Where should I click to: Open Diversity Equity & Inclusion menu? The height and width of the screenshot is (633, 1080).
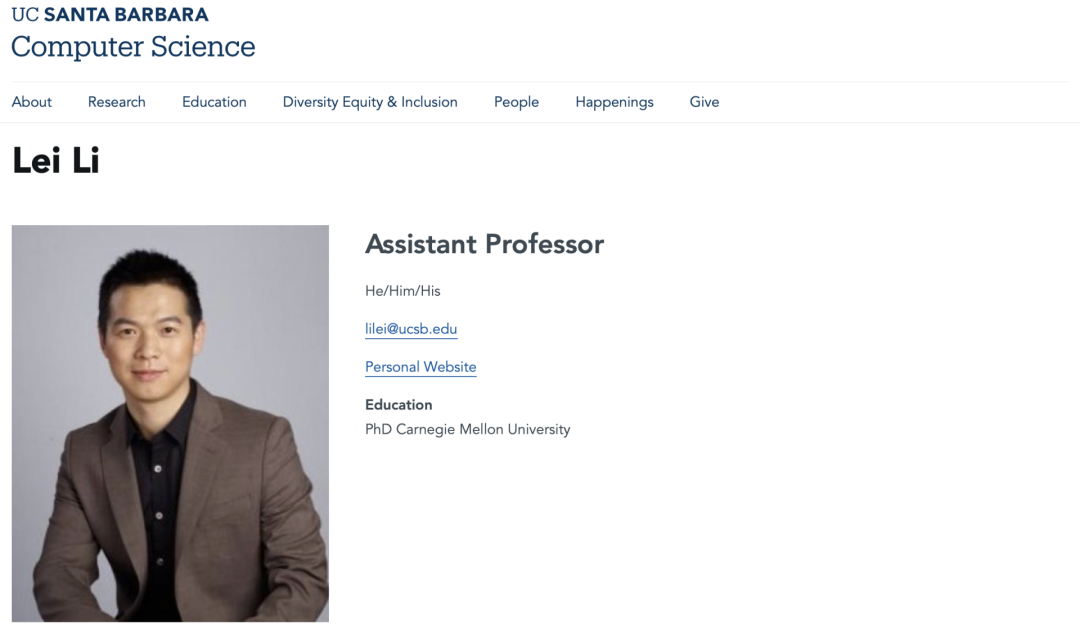(370, 102)
